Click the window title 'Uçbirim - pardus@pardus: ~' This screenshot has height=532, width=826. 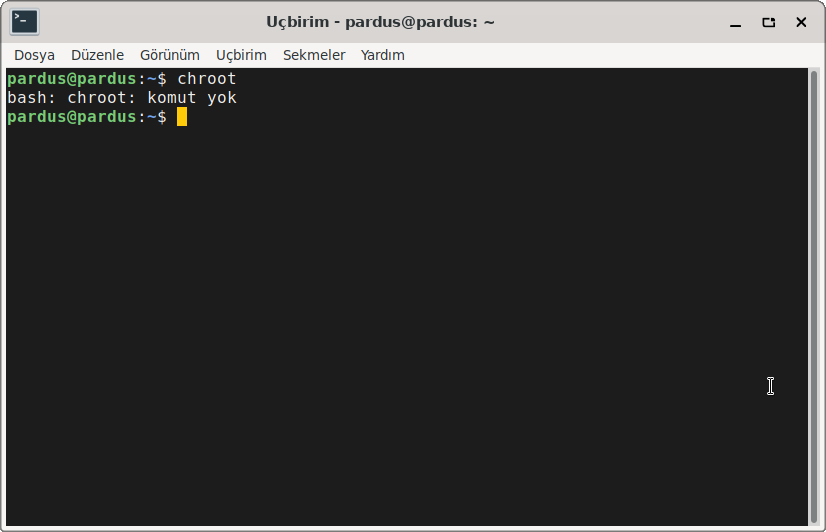pos(380,22)
